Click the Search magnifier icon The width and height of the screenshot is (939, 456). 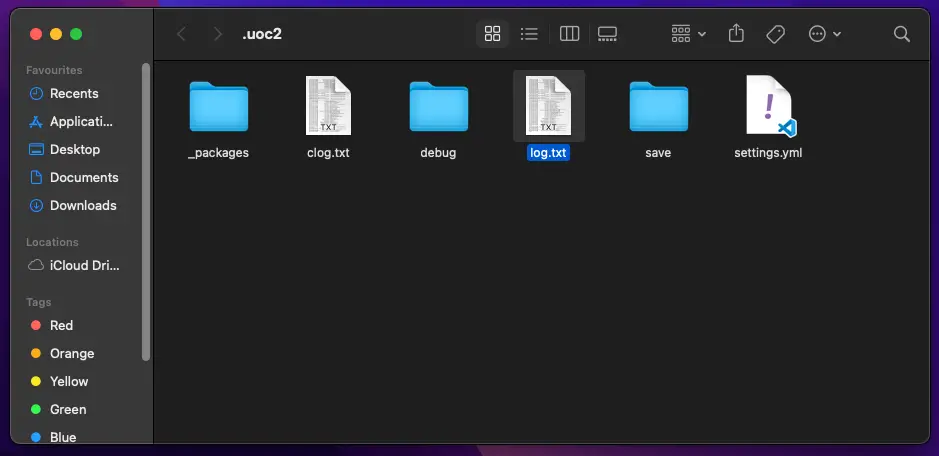(x=902, y=34)
